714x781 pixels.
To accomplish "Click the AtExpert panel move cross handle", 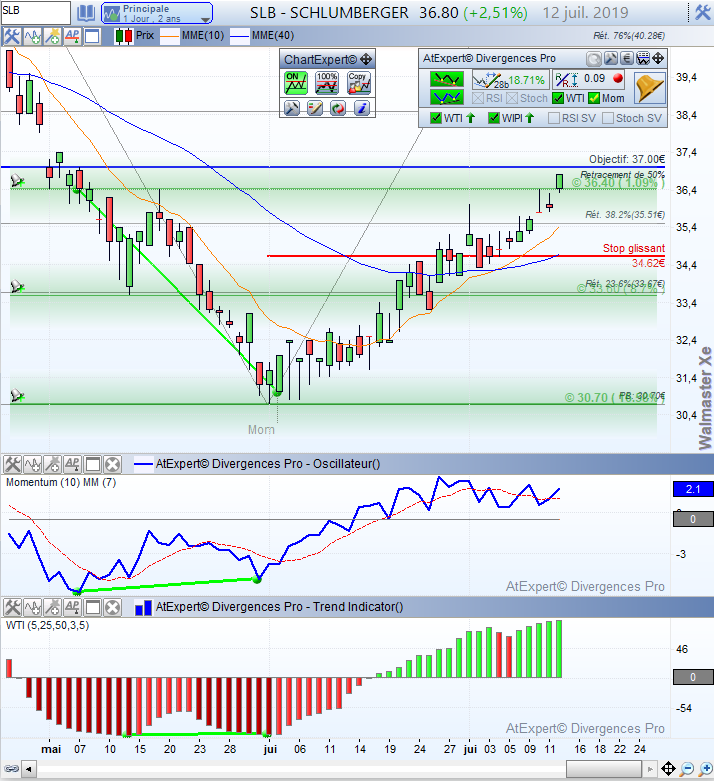I will coord(658,59).
